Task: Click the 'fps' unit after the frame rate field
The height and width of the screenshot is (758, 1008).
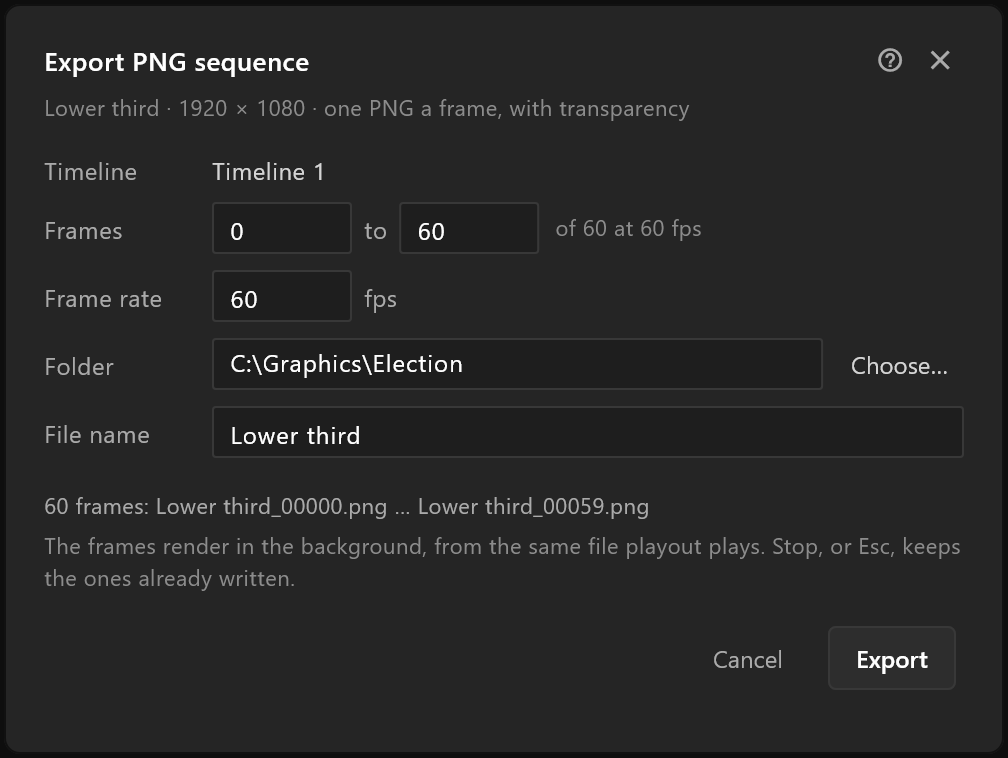Action: pyautogui.click(x=381, y=300)
